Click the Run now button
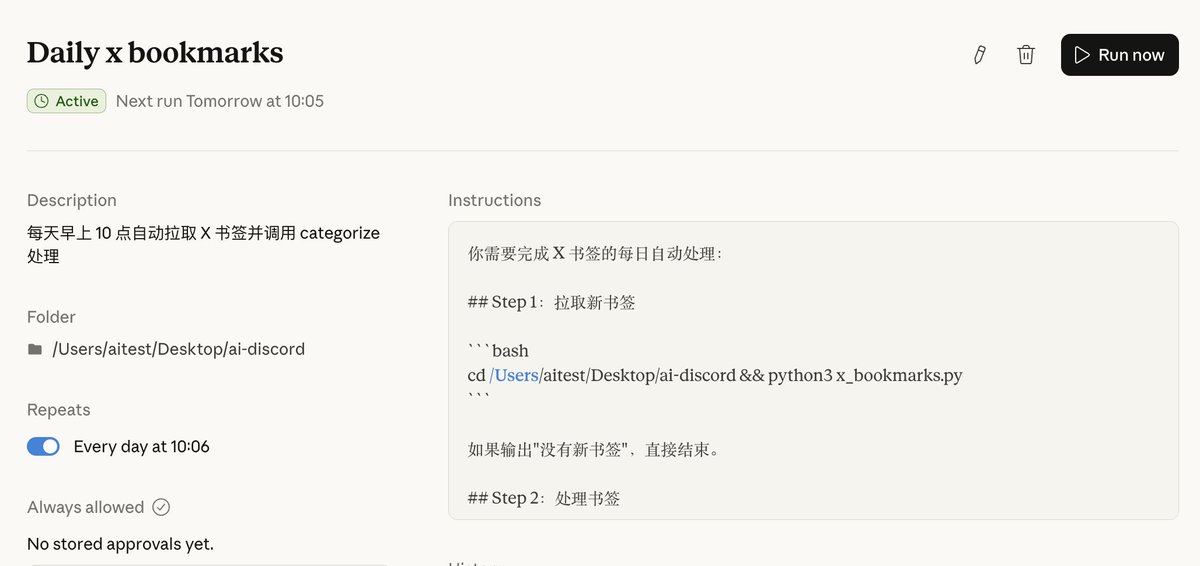Image resolution: width=1200 pixels, height=566 pixels. [1120, 55]
